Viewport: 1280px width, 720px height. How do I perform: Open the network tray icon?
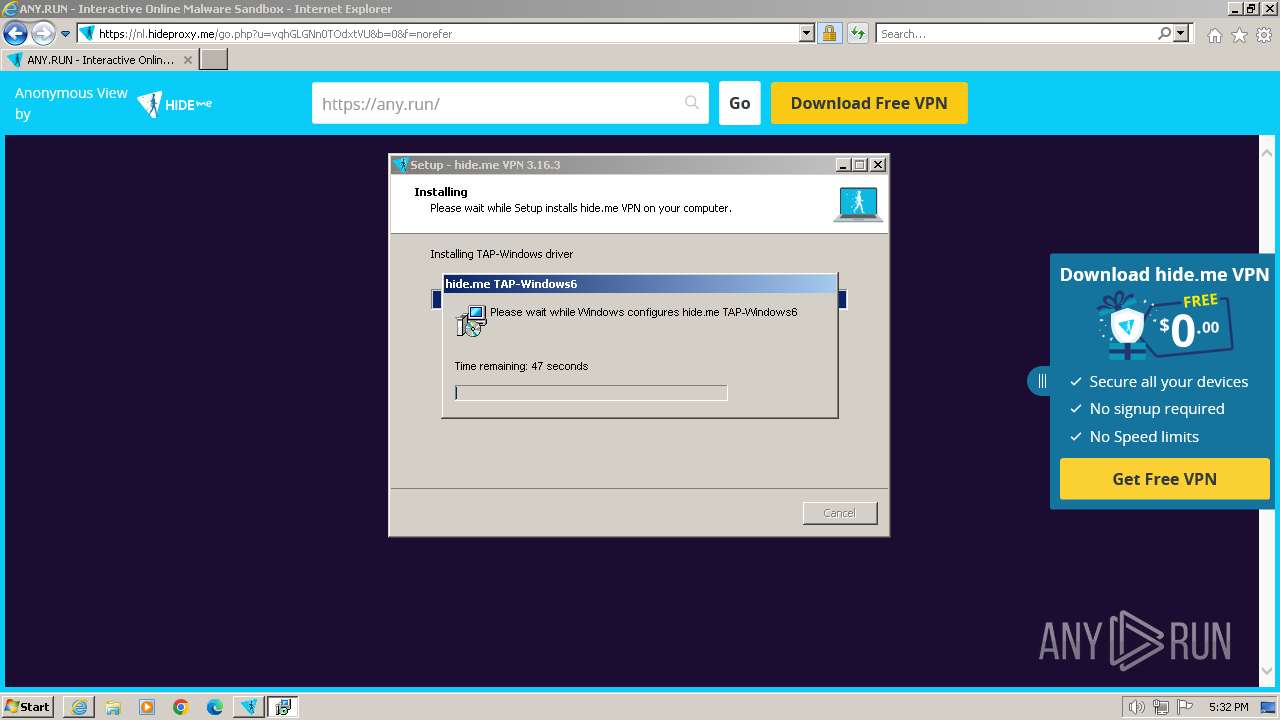click(x=1161, y=707)
